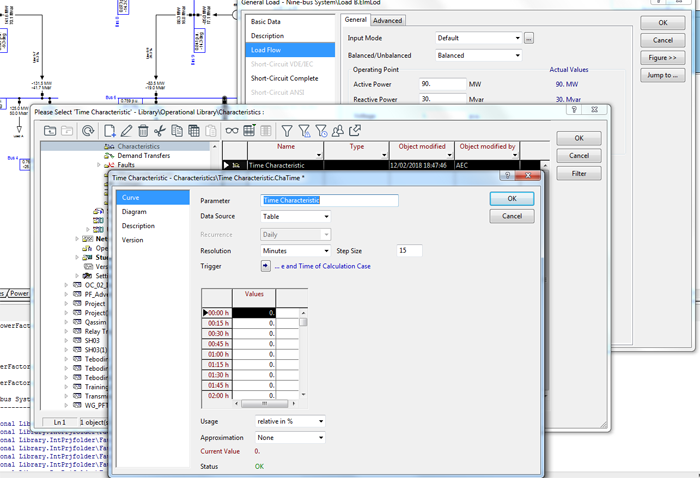Click the Edit Object pencil icon
700x478 pixels.
[x=126, y=131]
